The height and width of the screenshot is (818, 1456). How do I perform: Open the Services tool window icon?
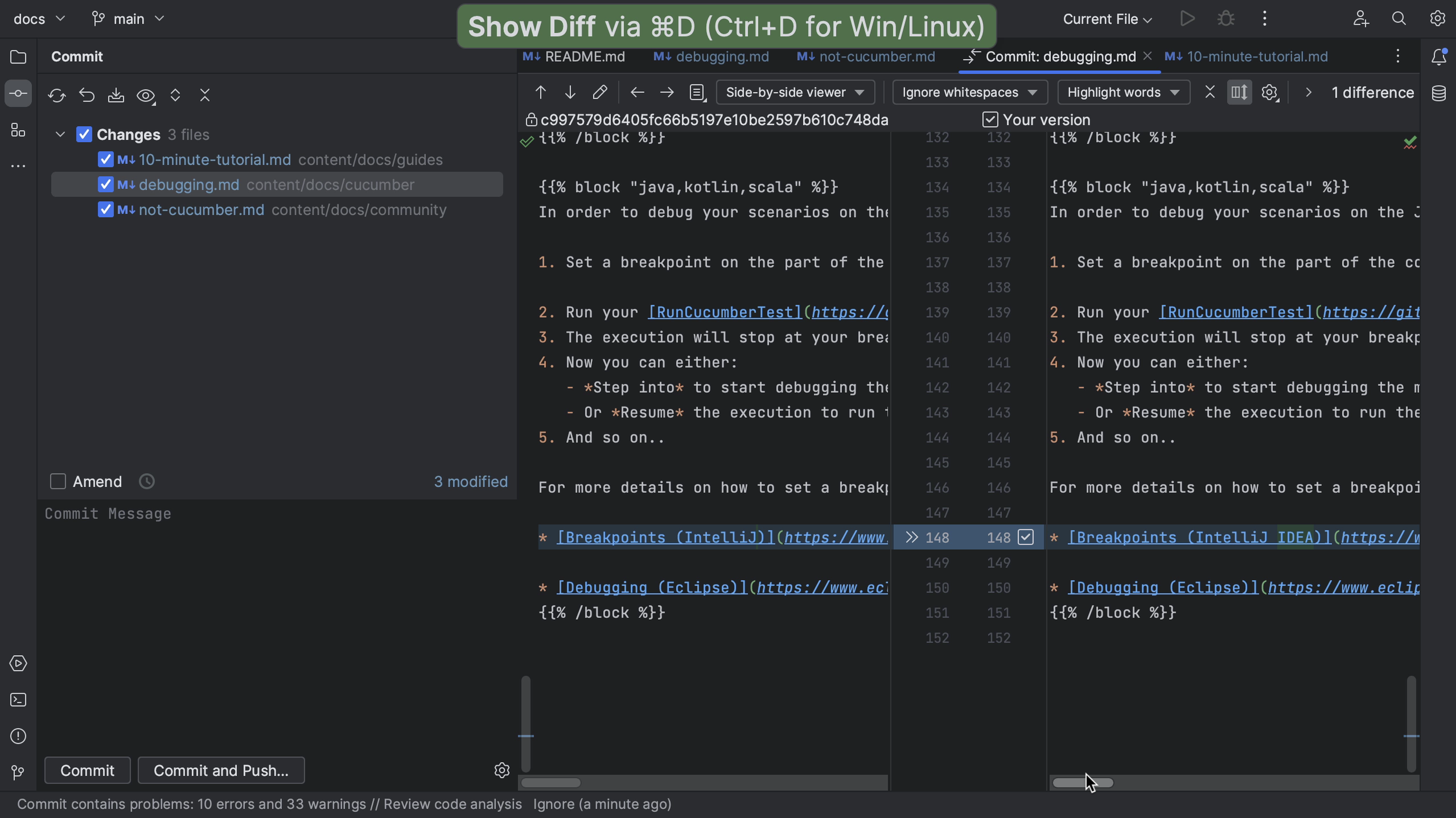click(x=18, y=663)
